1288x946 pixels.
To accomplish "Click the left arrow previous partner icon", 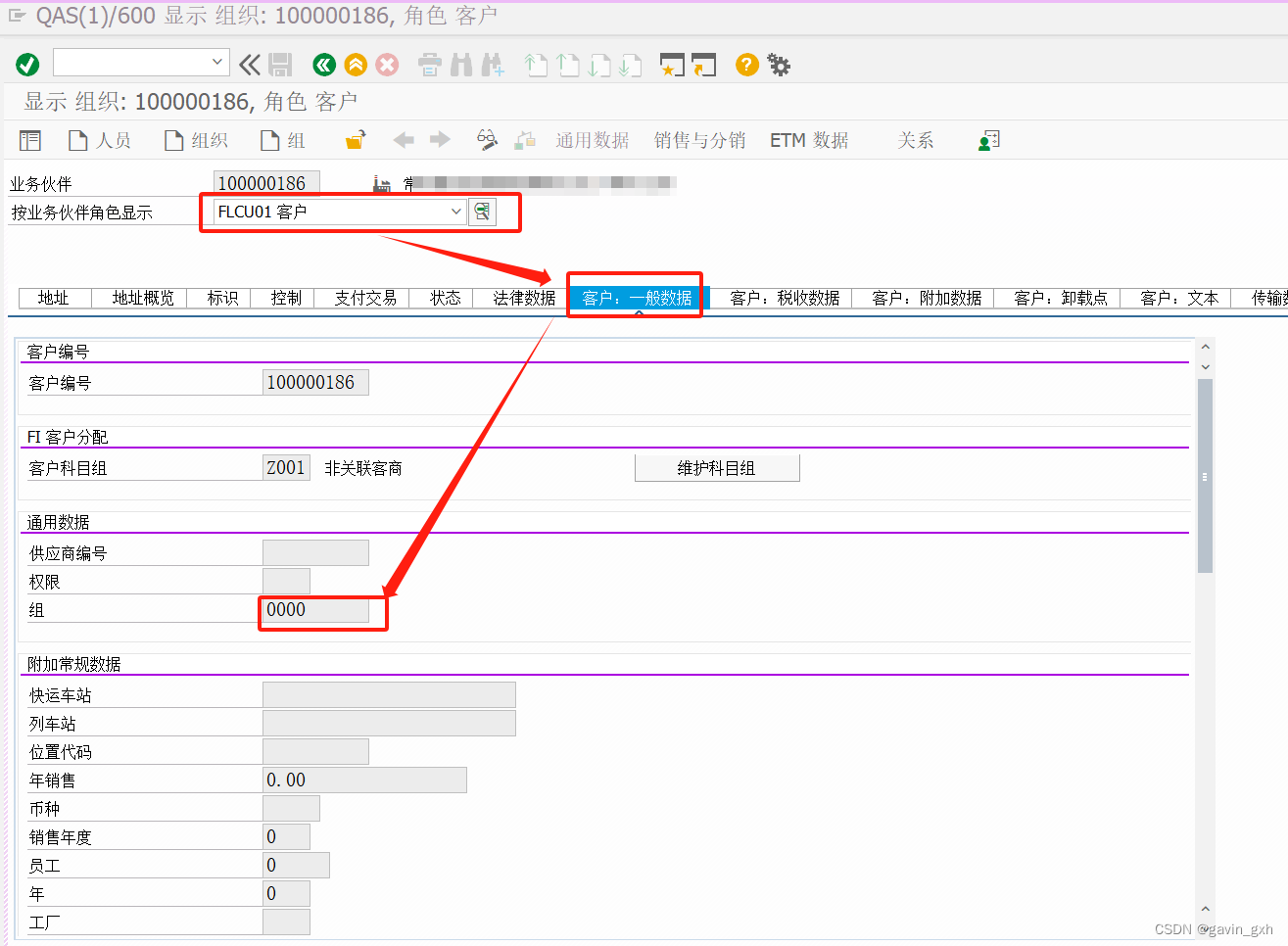I will [x=404, y=140].
